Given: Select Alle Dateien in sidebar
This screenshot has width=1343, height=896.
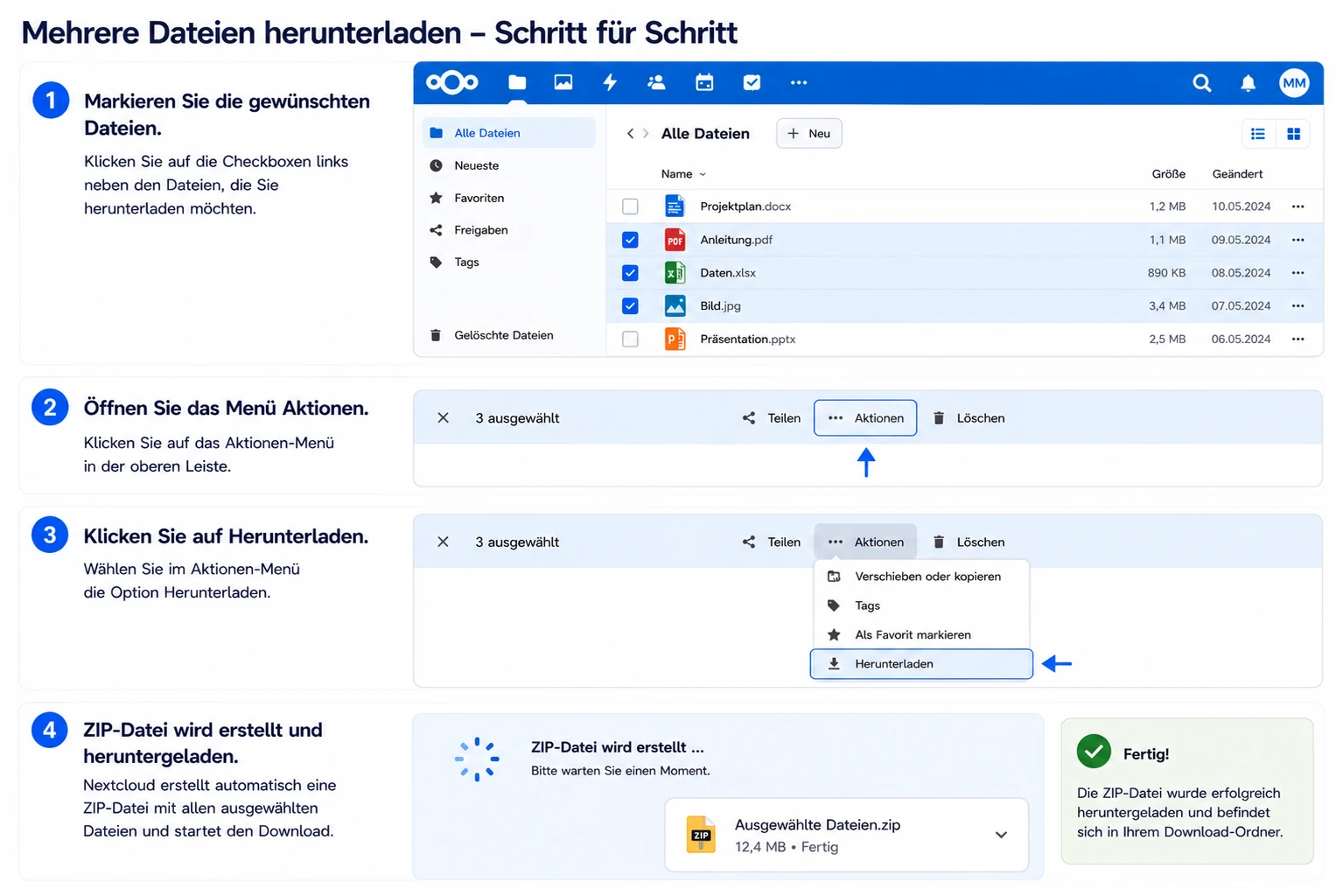Looking at the screenshot, I should pos(509,133).
